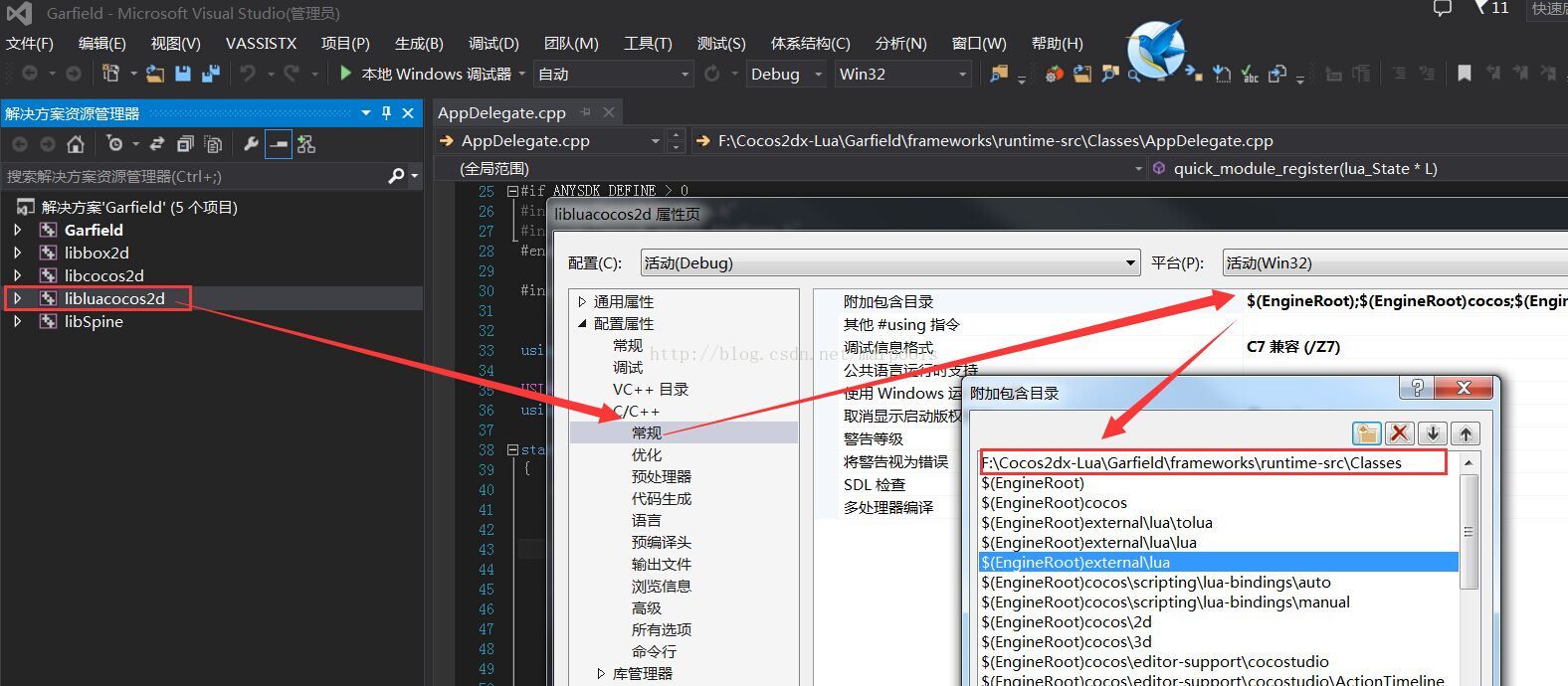Viewport: 1568px width, 686px height.
Task: Click the Solution Explorer search box
Action: click(x=194, y=176)
